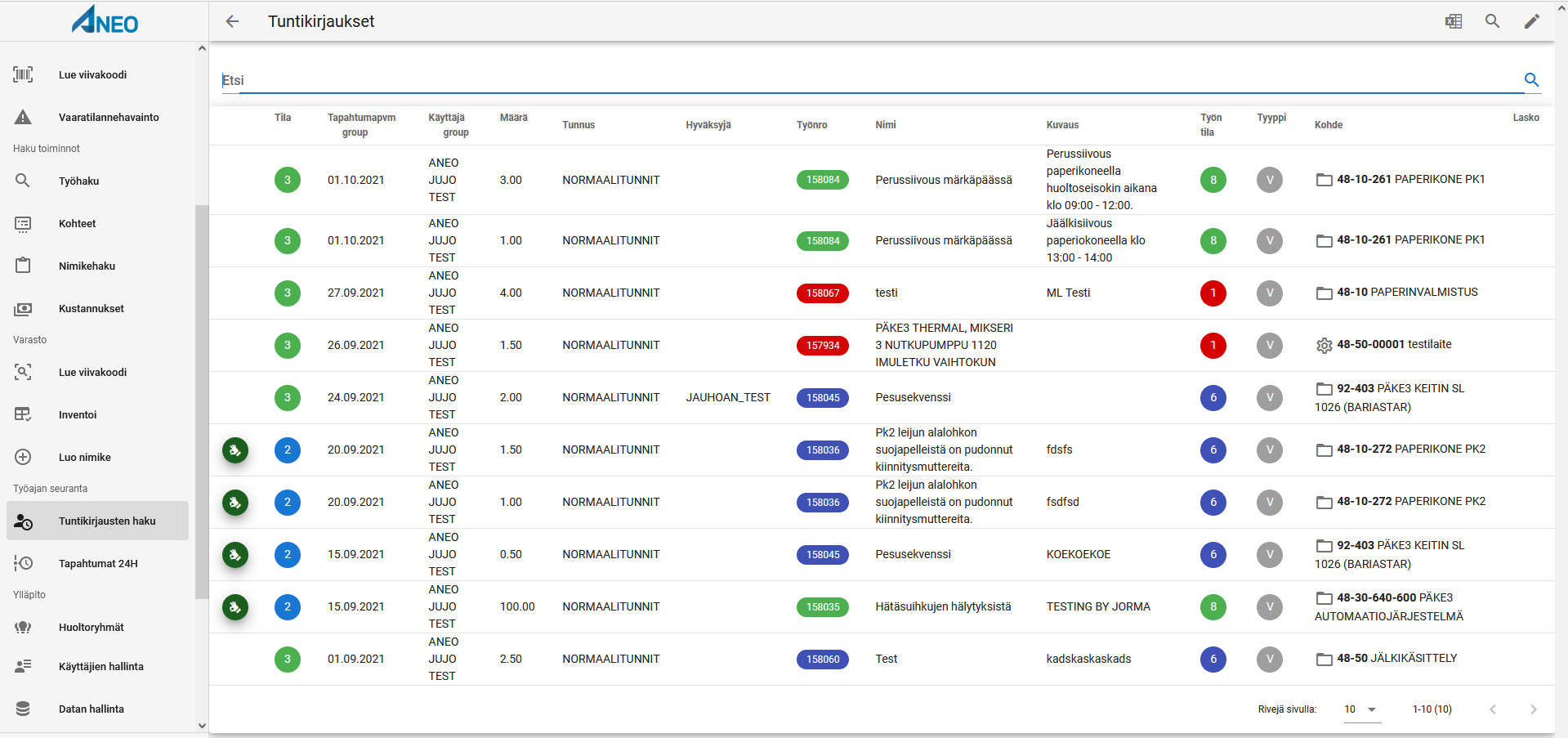Open Huoltoryhmät sidebar icon

pos(23,627)
